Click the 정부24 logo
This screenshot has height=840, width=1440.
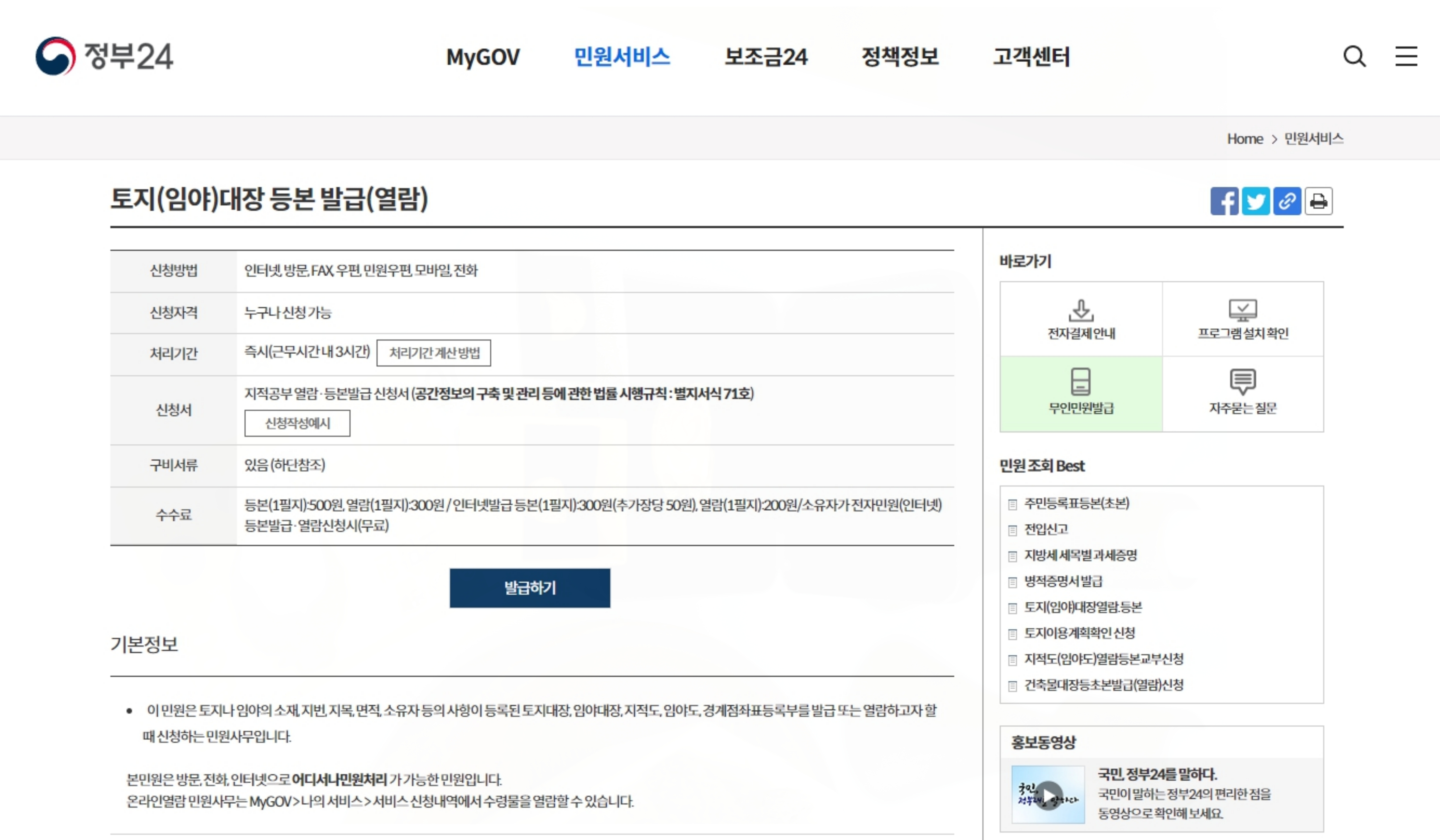104,56
